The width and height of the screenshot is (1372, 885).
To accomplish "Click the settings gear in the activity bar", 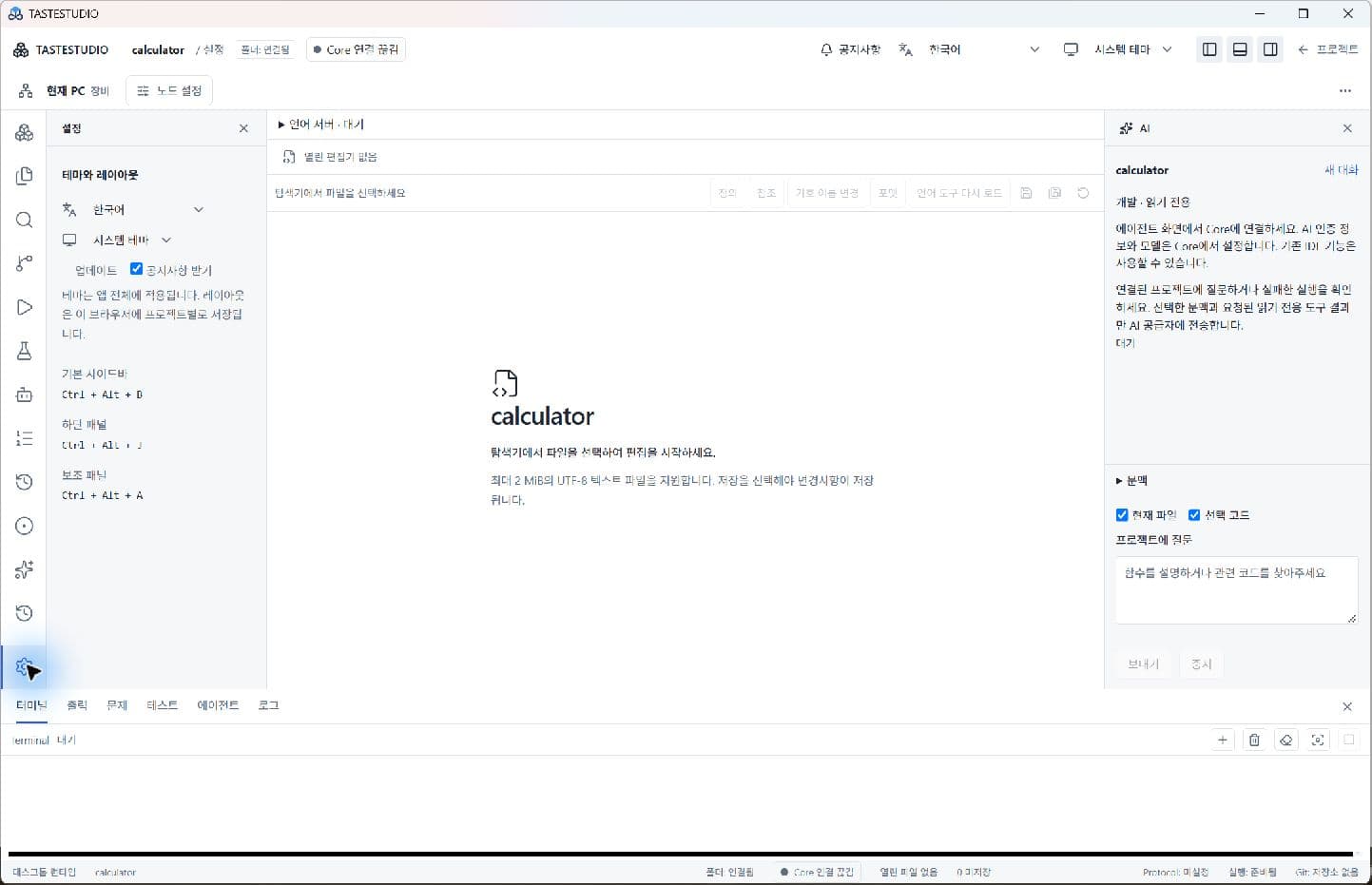I will 25,666.
